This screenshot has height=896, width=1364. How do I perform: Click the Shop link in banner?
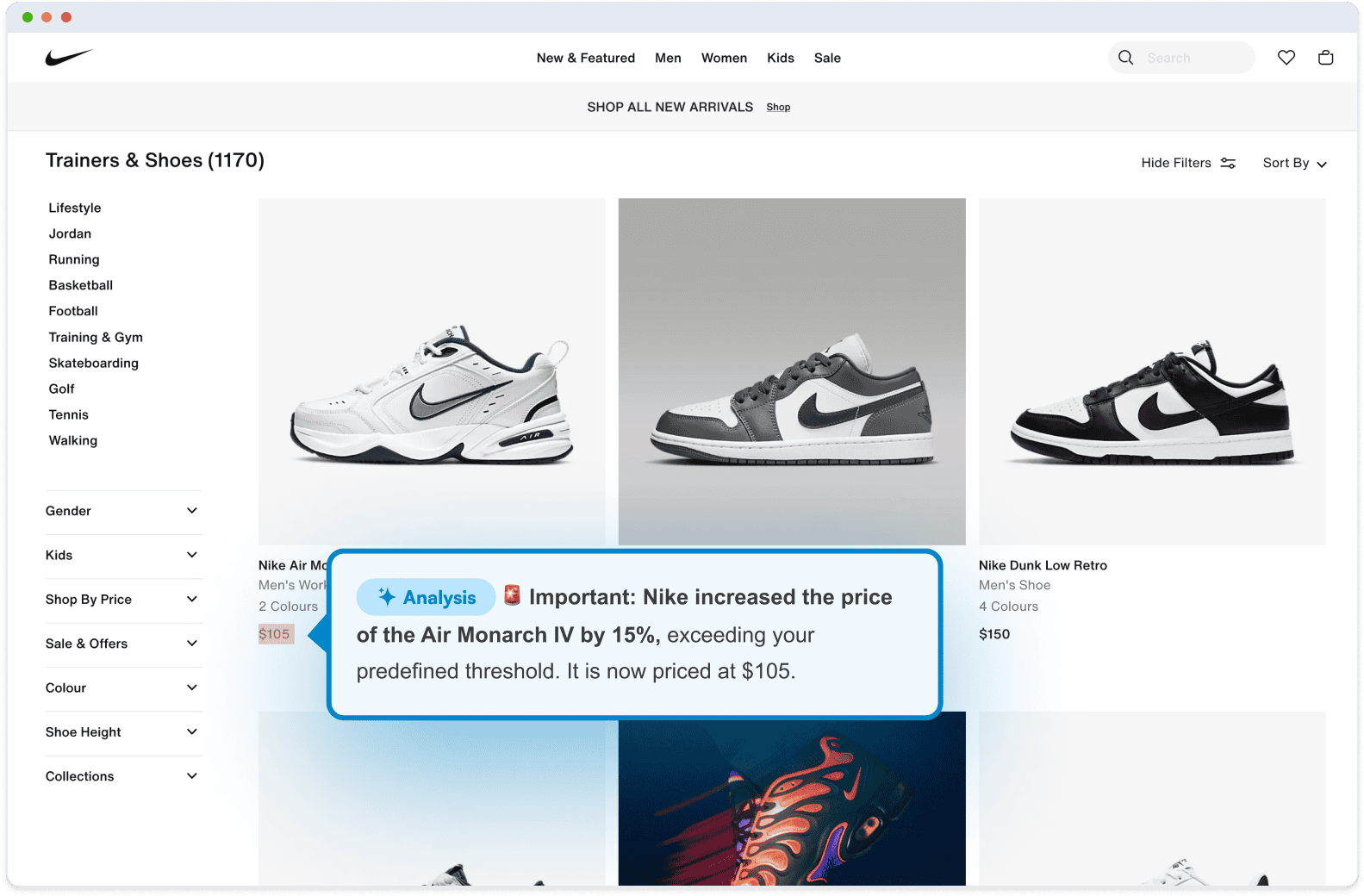pos(778,108)
